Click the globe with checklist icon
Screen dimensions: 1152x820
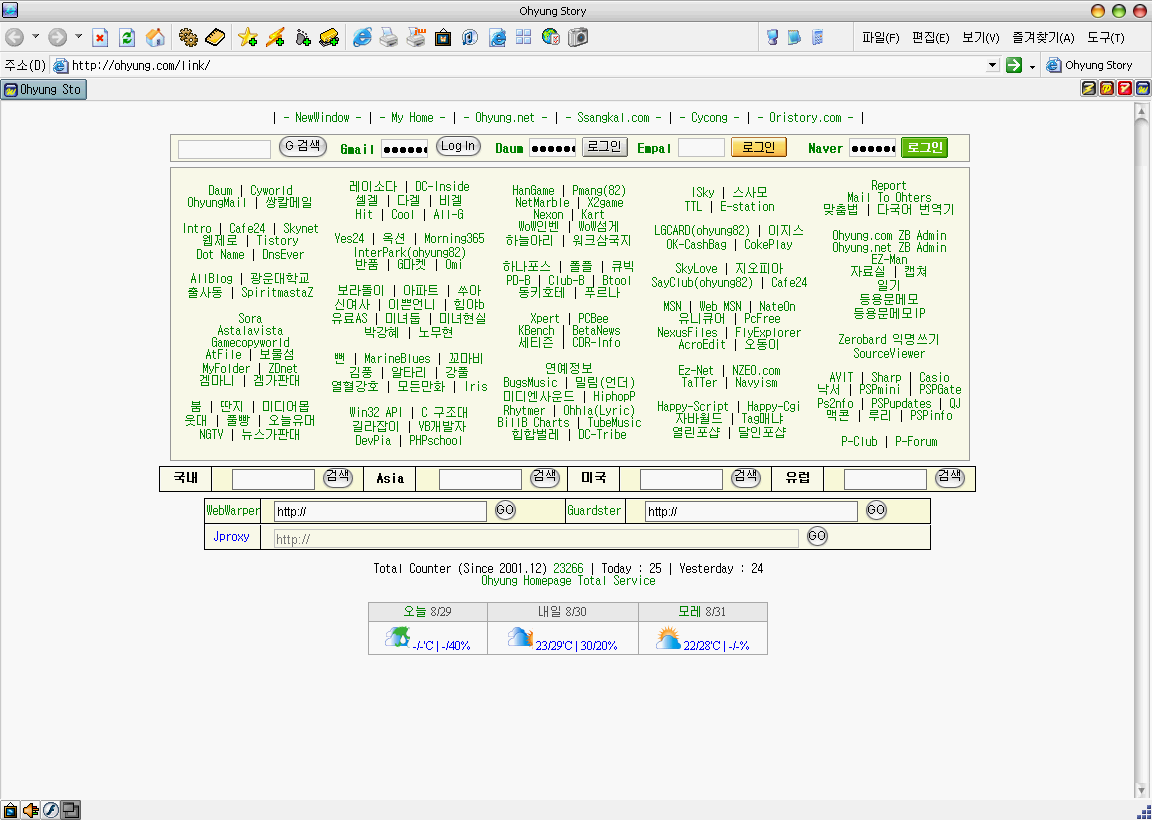pyautogui.click(x=551, y=37)
